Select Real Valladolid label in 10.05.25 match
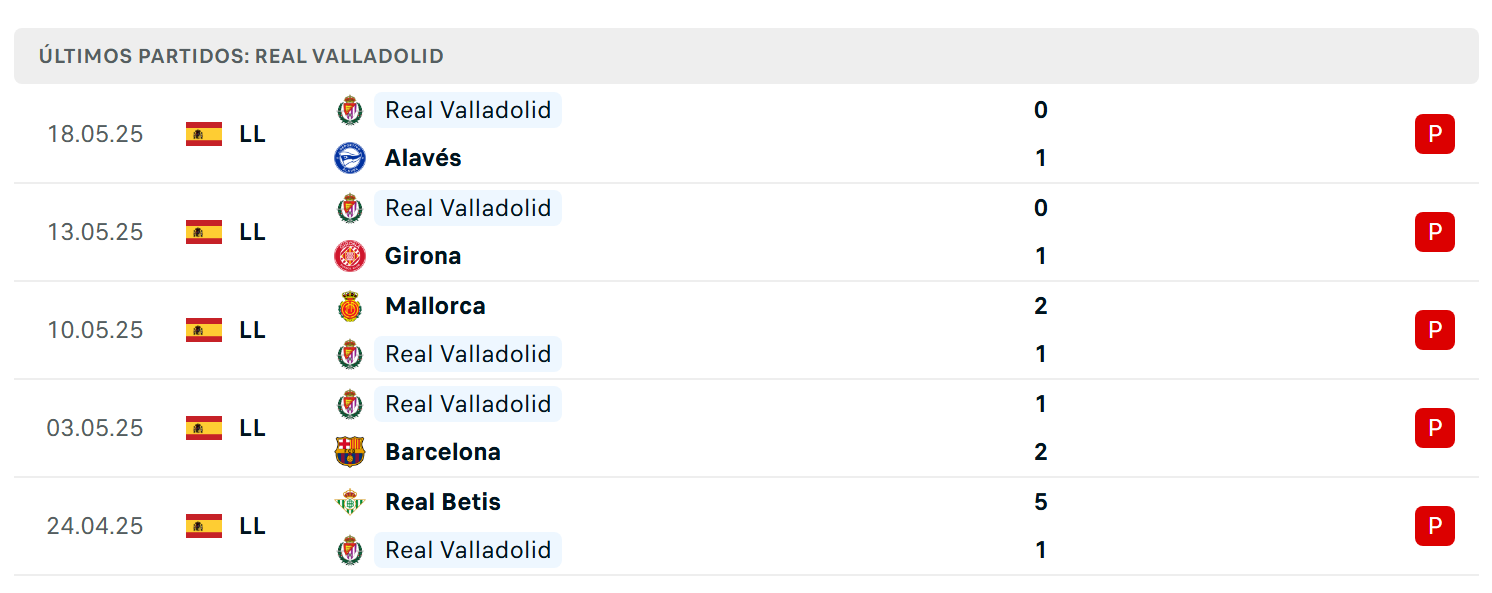Screen dimensions: 1492x593 (468, 354)
